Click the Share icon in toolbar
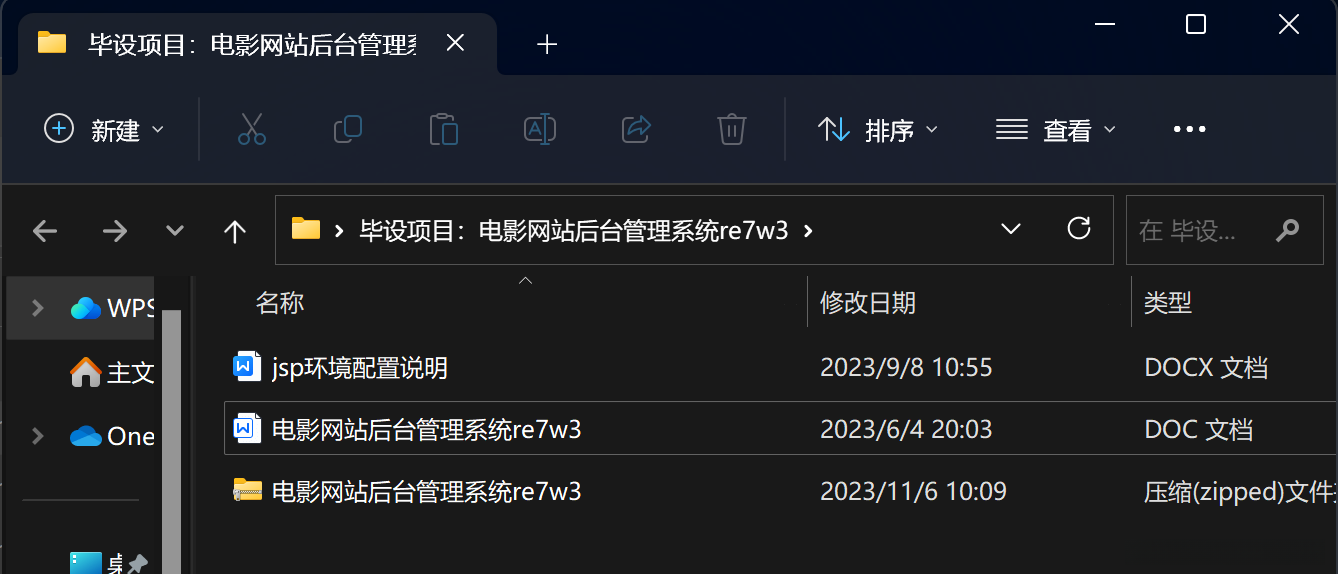This screenshot has height=574, width=1338. [x=636, y=129]
